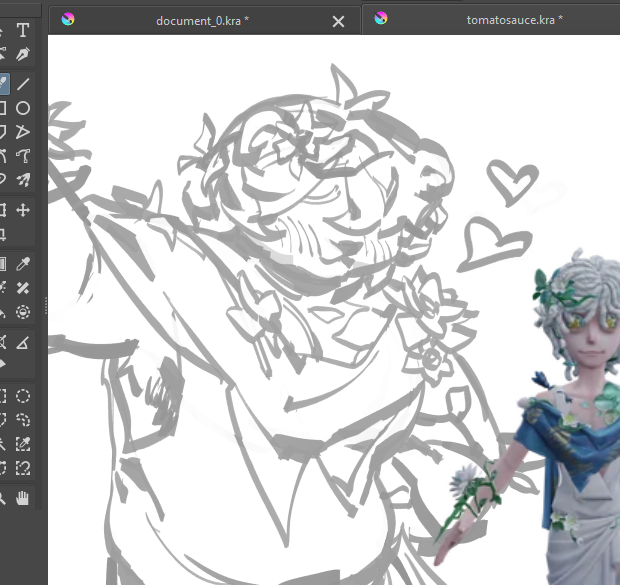Select the Pan hand tool

[23, 498]
